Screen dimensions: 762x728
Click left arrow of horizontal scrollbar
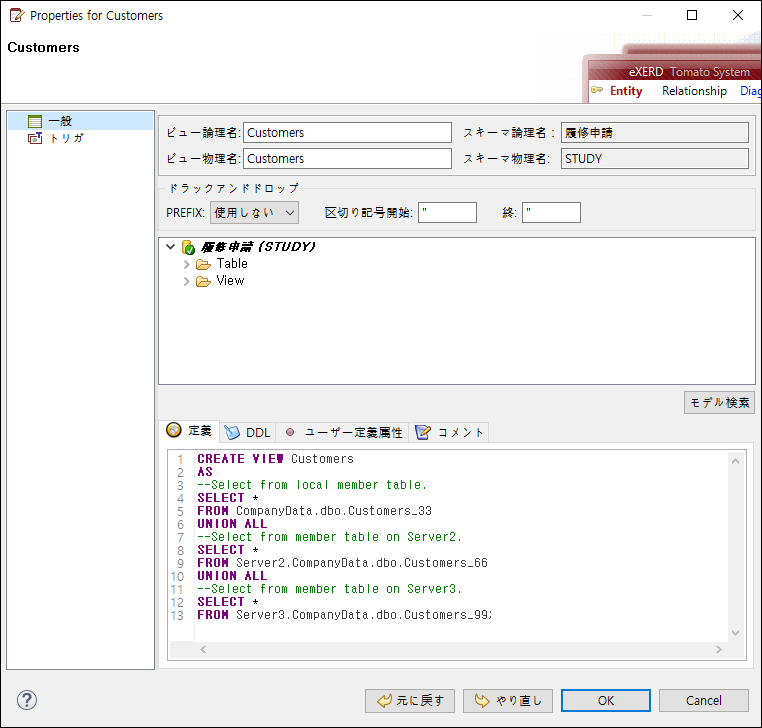[203, 650]
